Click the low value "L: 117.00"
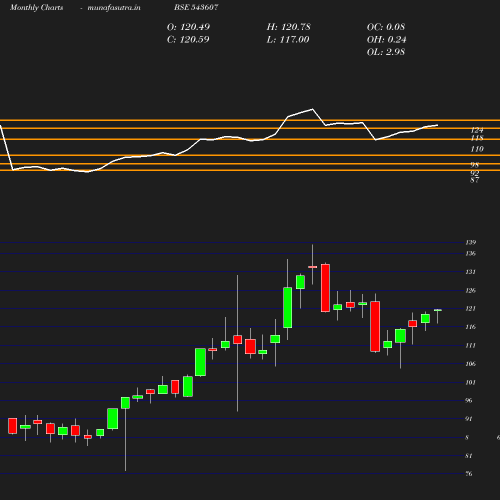Image resolution: width=500 pixels, height=500 pixels. pyautogui.click(x=288, y=40)
